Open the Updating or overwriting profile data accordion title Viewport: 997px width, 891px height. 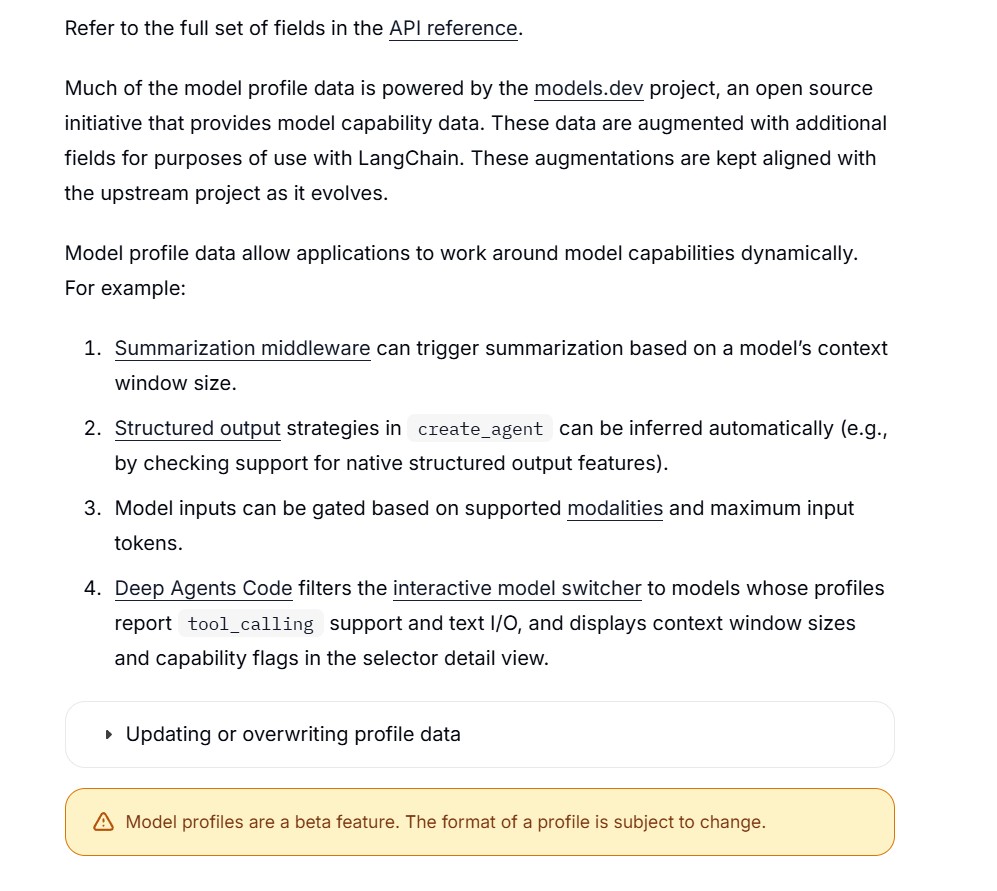pyautogui.click(x=293, y=734)
